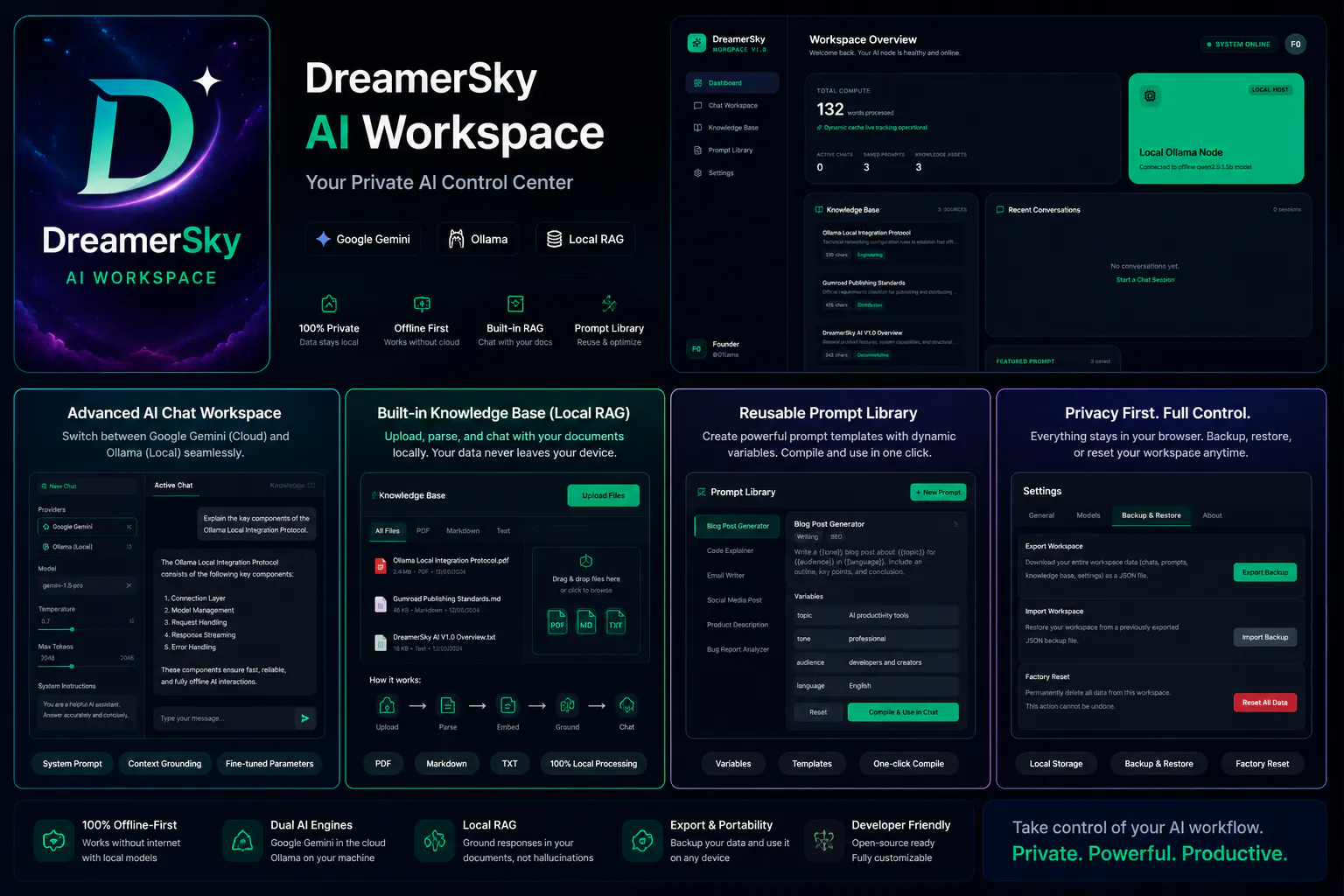Select the PDF filter tab
Image resolution: width=1344 pixels, height=896 pixels.
click(x=423, y=531)
